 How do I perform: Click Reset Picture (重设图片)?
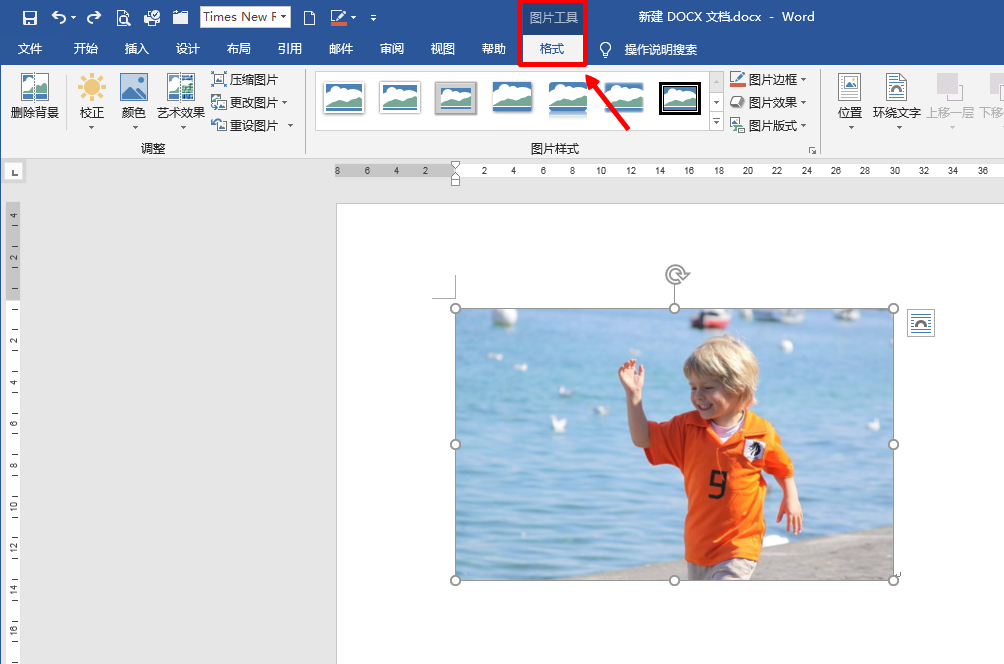coord(245,126)
